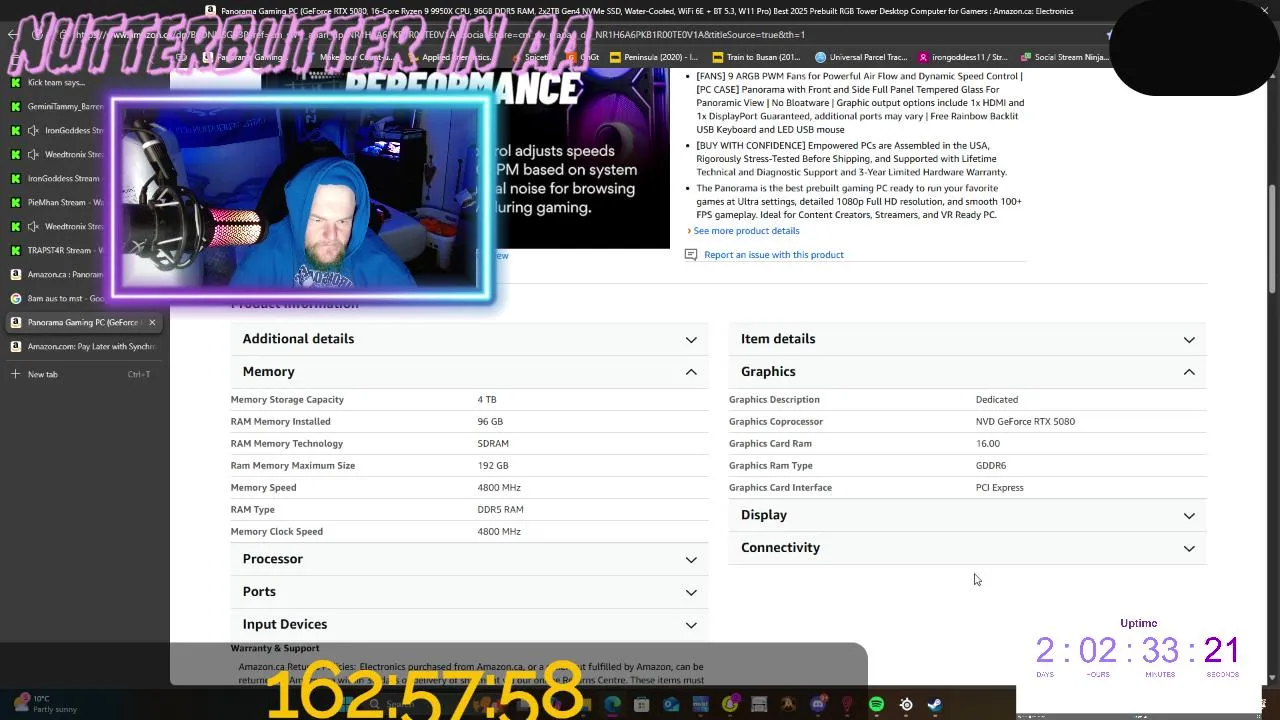Open Discord from the taskbar

[x=818, y=704]
